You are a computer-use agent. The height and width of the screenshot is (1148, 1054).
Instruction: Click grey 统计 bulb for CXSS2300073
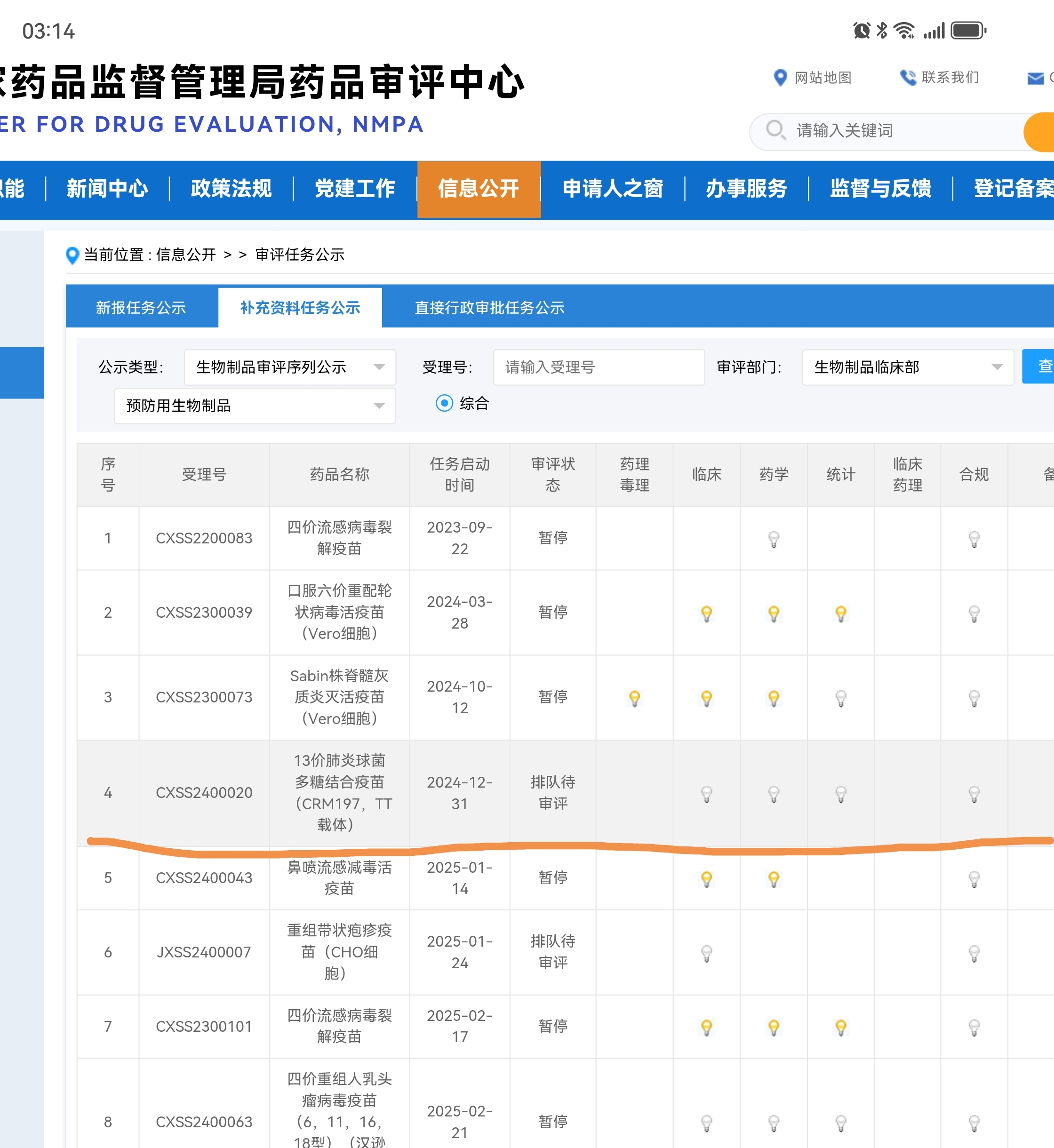(841, 698)
